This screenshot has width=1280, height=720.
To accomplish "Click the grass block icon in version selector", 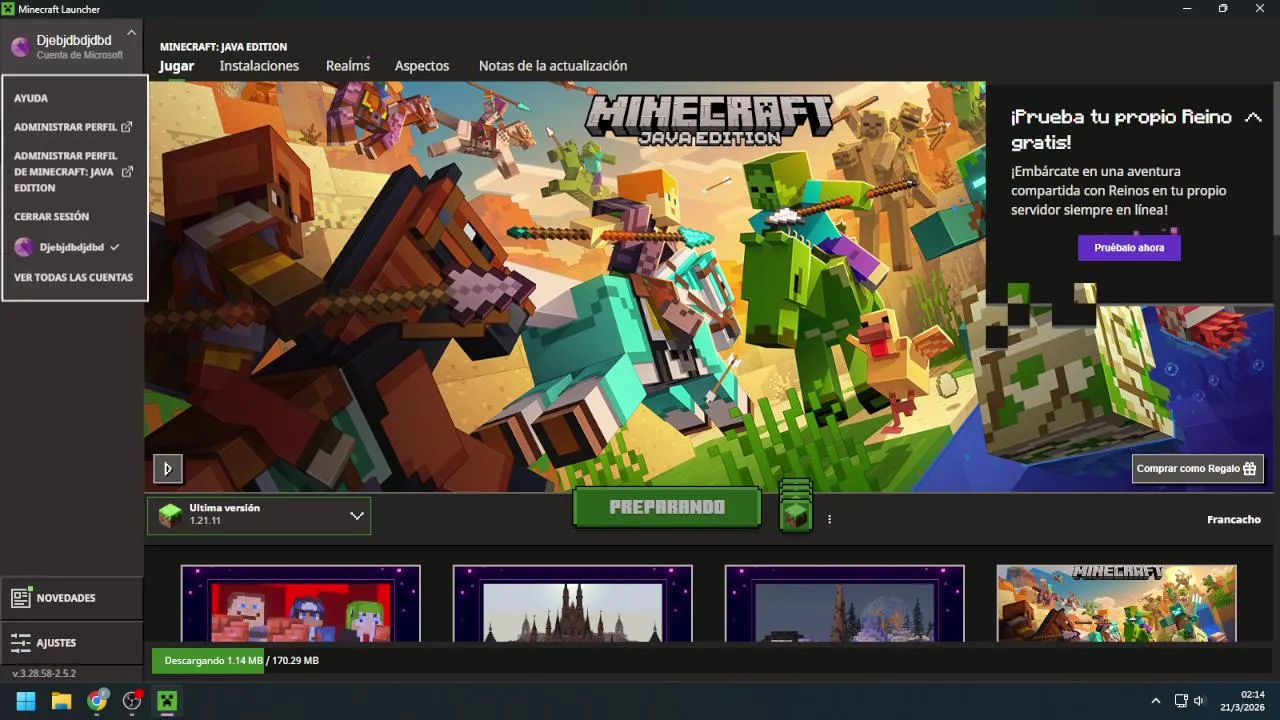I will click(171, 515).
